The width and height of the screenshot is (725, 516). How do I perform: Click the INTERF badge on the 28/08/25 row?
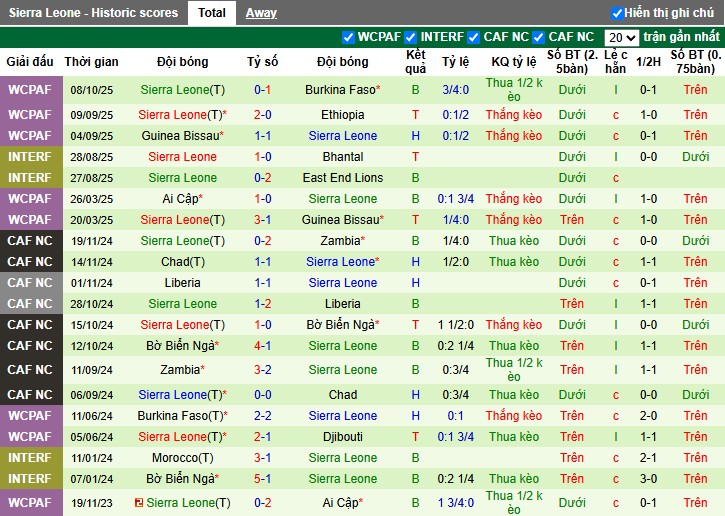pyautogui.click(x=30, y=157)
